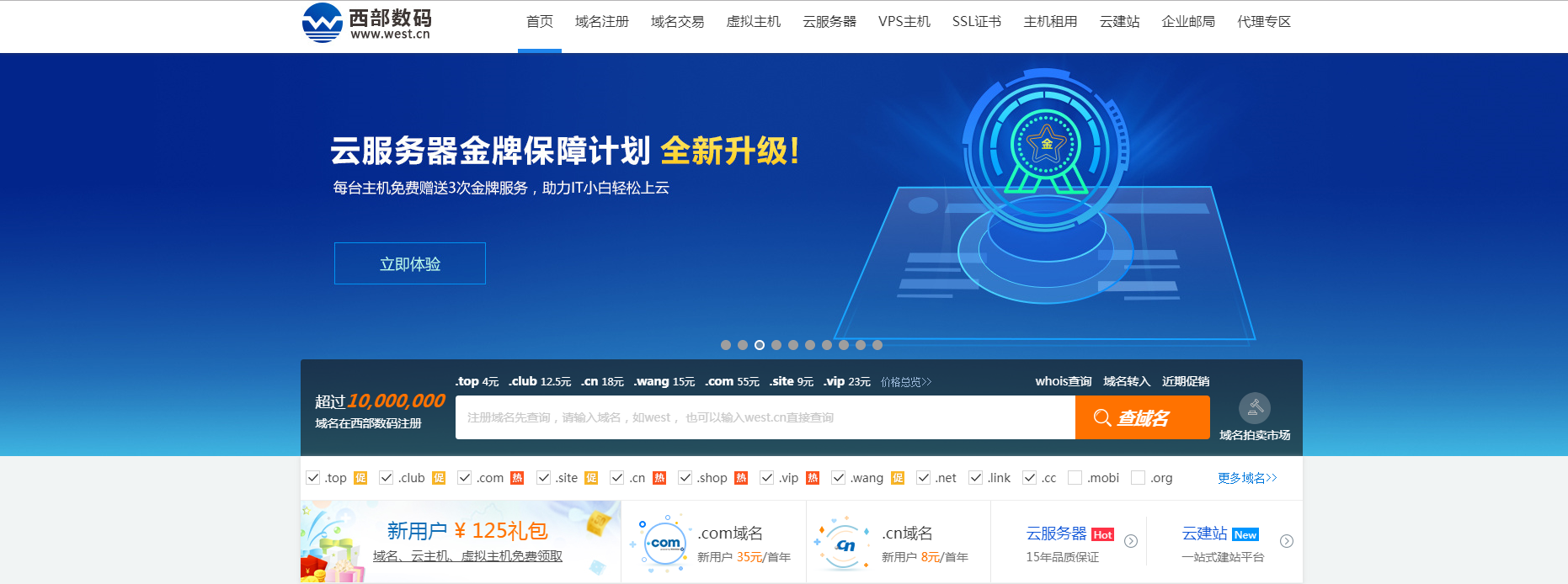
Task: Uncheck the .vip domain checkbox
Action: click(767, 478)
